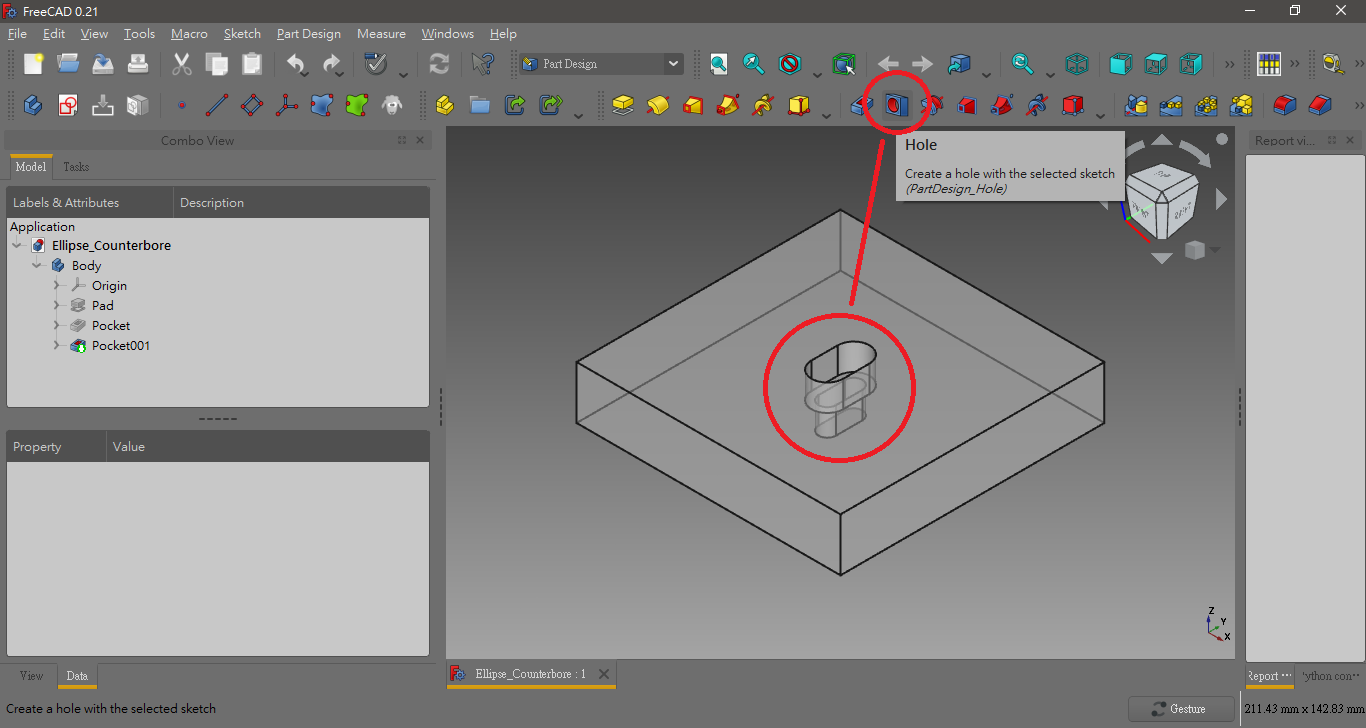1366x728 pixels.
Task: Select the Pad tool
Action: [x=623, y=105]
